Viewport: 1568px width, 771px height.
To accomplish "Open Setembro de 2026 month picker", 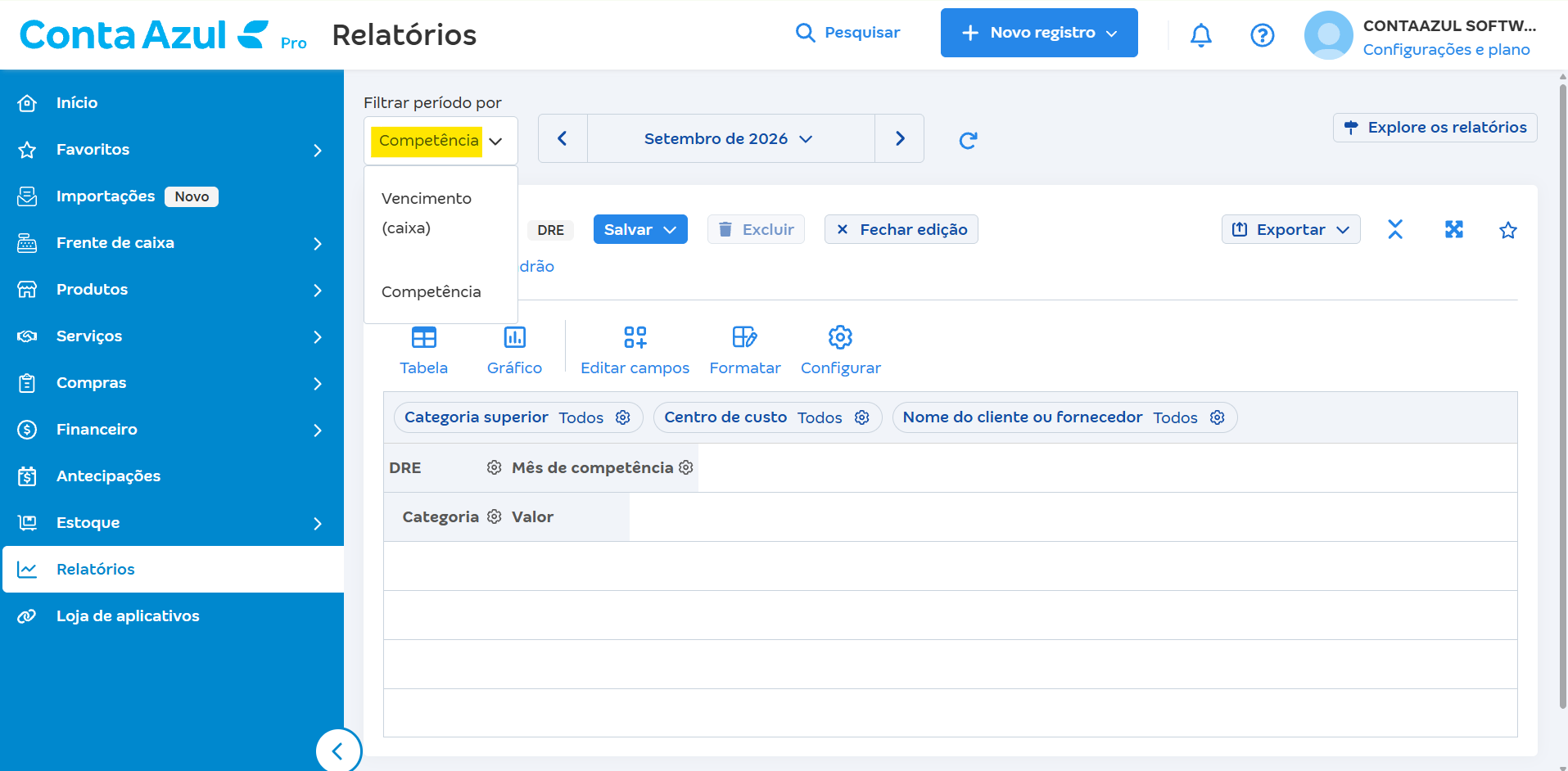I will point(730,138).
